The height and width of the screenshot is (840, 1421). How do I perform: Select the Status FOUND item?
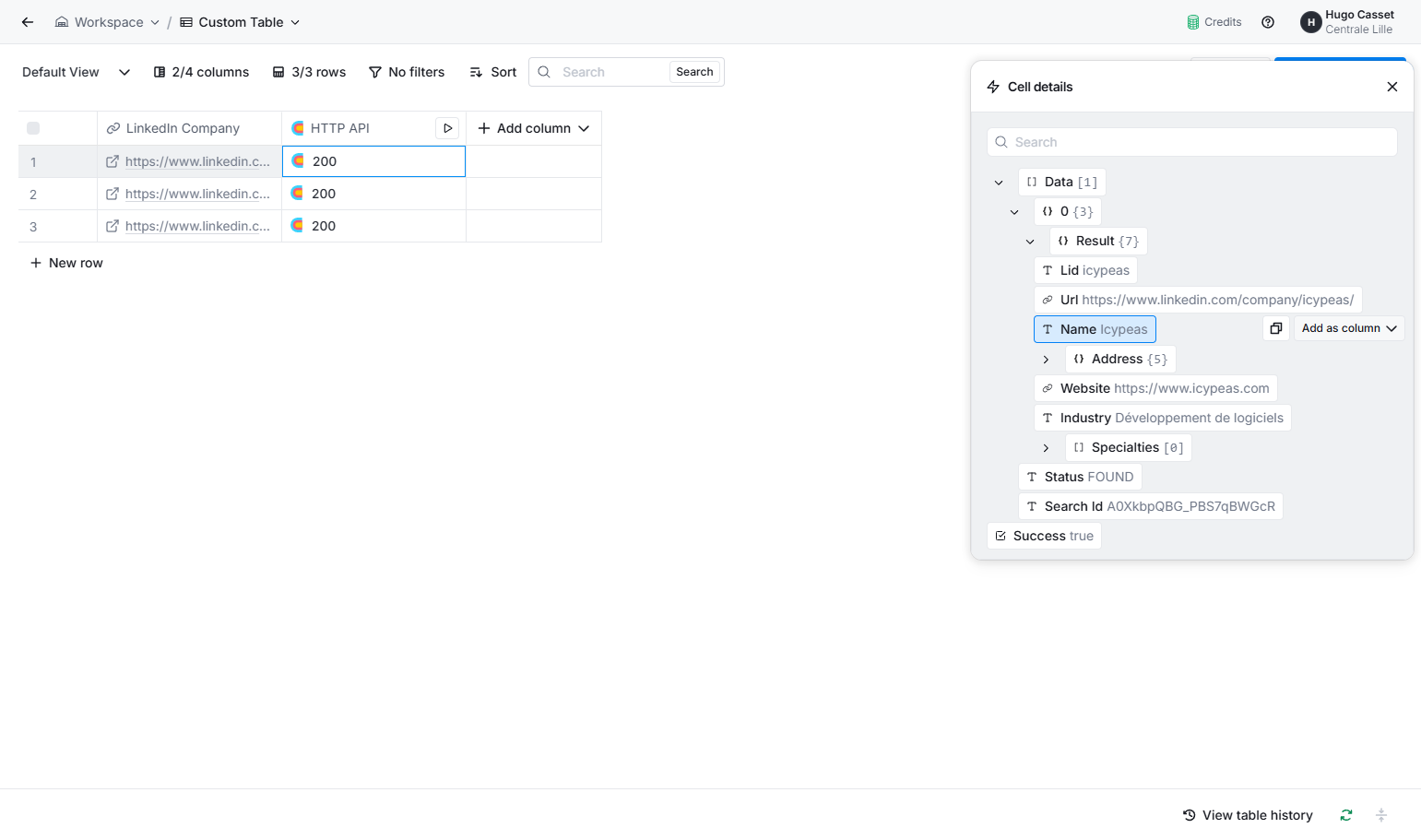[x=1080, y=477]
